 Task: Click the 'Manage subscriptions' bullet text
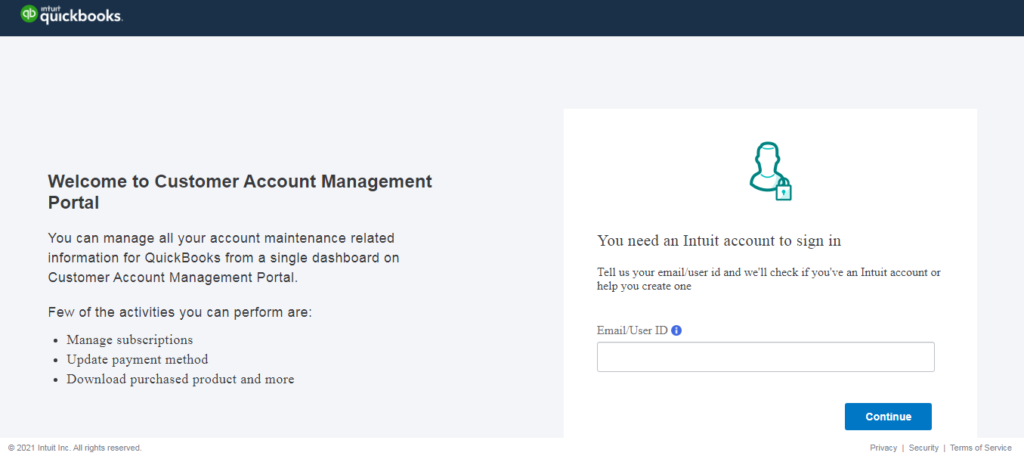129,340
